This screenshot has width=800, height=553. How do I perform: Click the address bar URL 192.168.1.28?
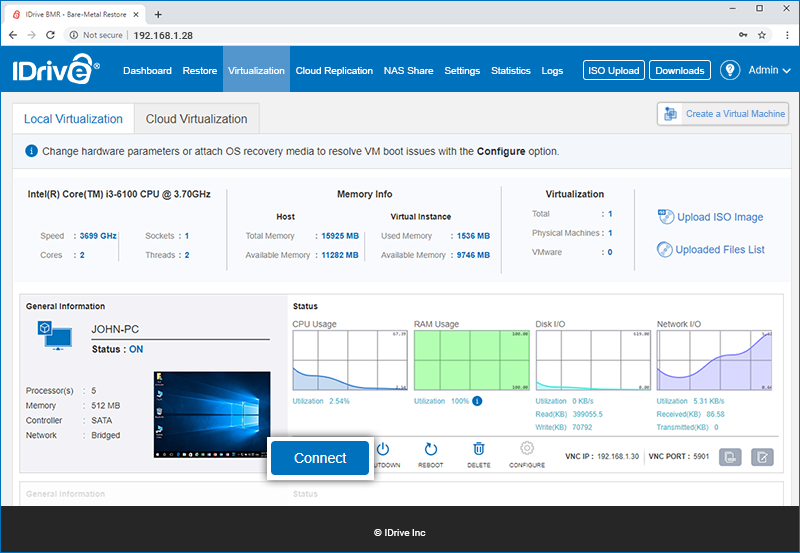(x=163, y=35)
